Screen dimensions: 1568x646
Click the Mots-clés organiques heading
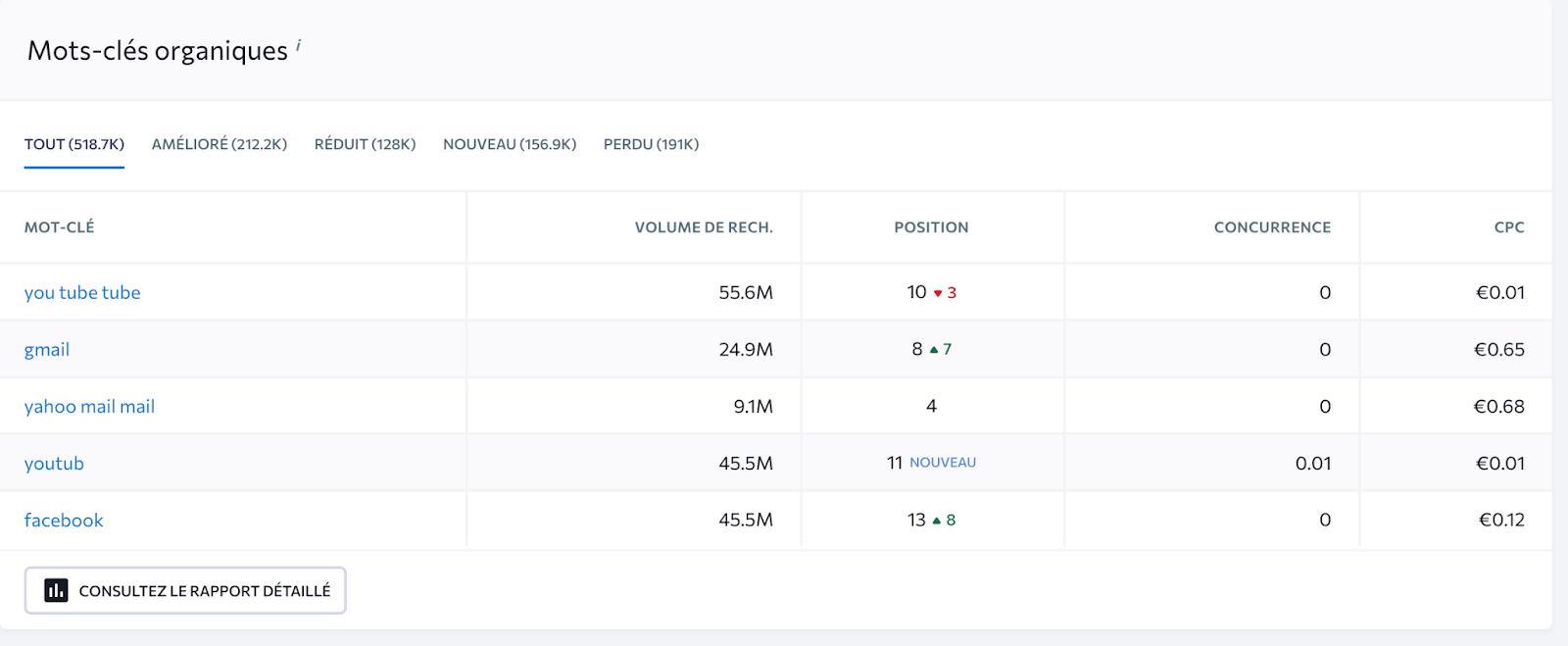[158, 50]
